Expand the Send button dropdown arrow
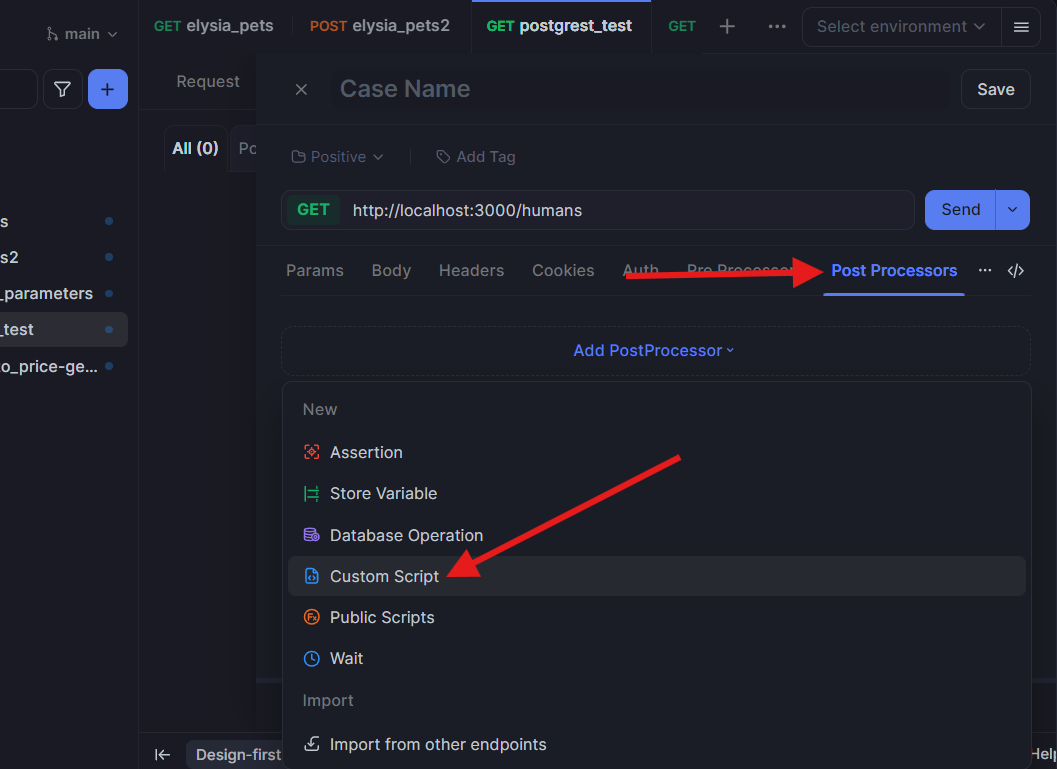1057x769 pixels. (x=1012, y=209)
